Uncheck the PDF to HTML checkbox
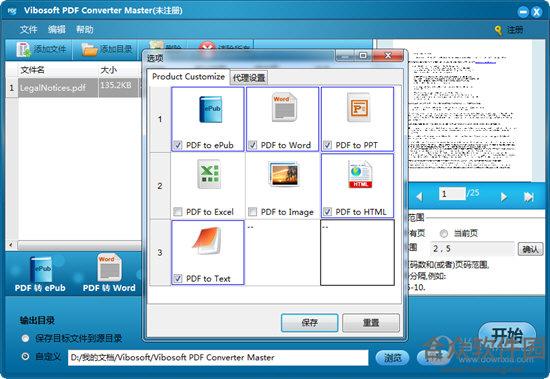The height and width of the screenshot is (379, 550). (327, 212)
